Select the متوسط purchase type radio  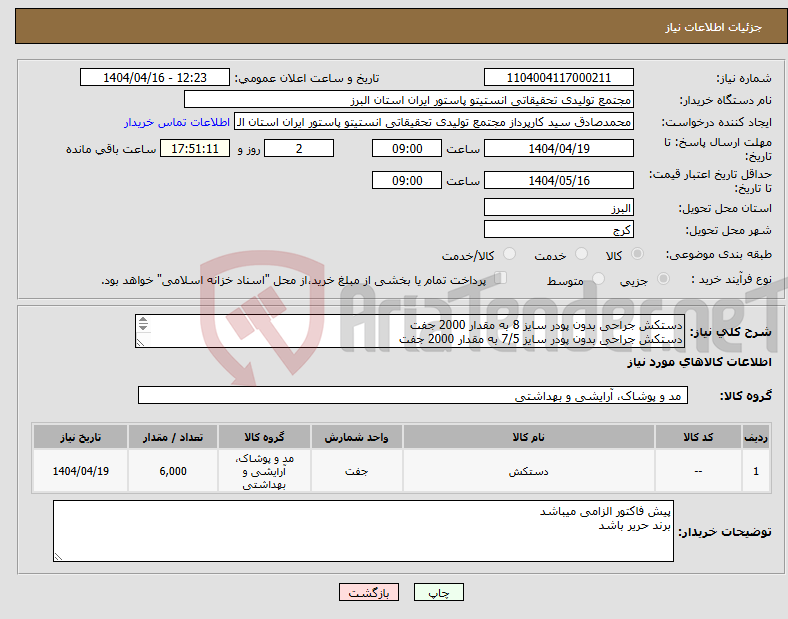(599, 279)
